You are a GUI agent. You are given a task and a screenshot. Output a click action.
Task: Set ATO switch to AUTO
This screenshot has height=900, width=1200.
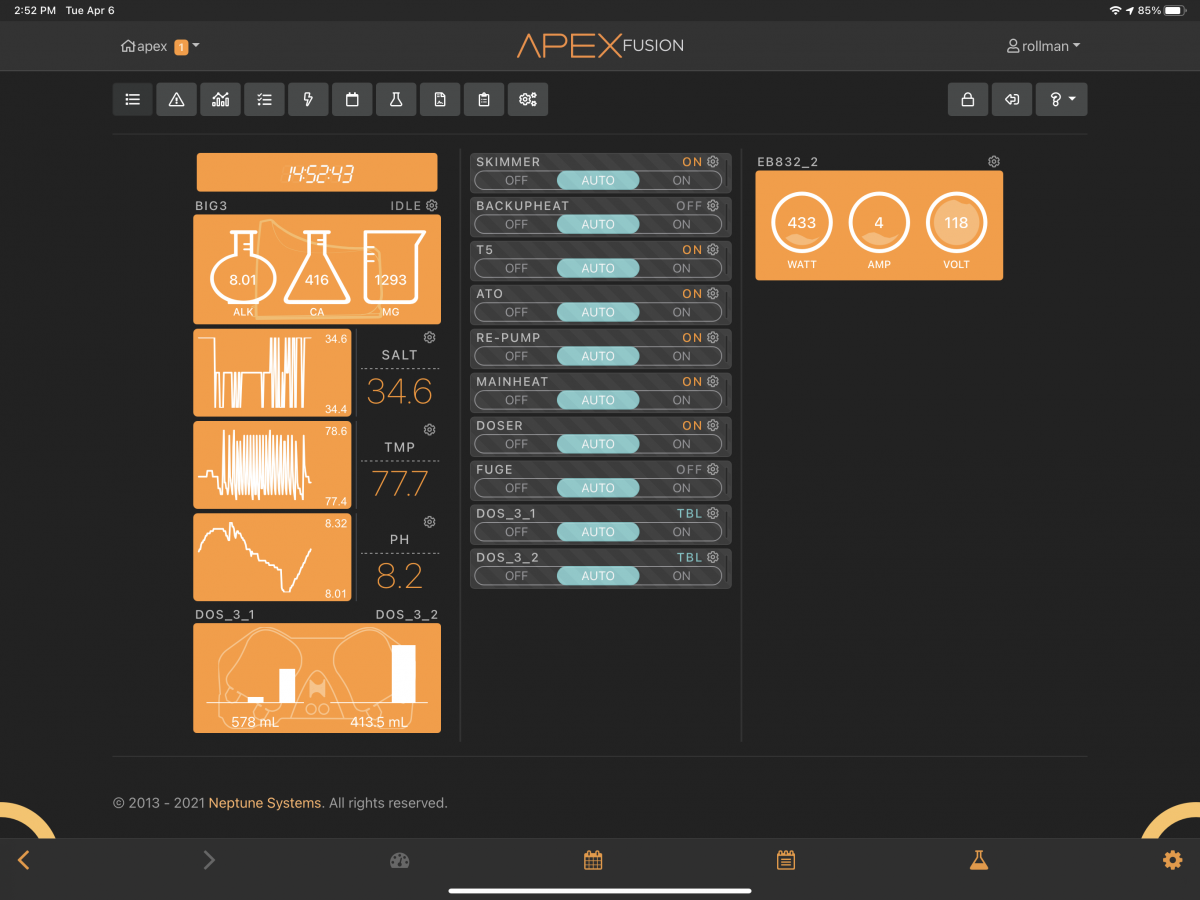(x=598, y=313)
